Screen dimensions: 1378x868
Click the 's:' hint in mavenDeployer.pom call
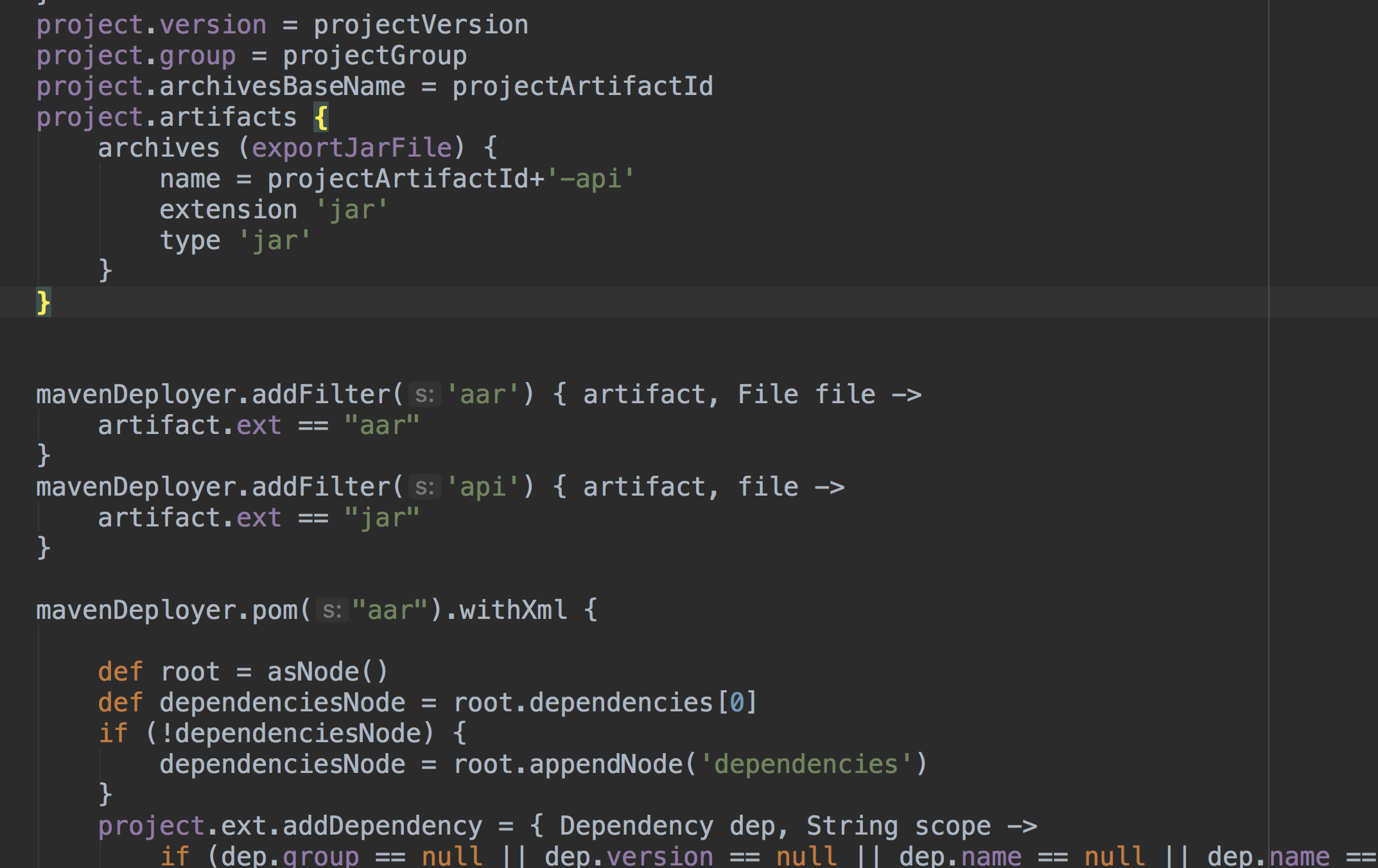tap(332, 611)
